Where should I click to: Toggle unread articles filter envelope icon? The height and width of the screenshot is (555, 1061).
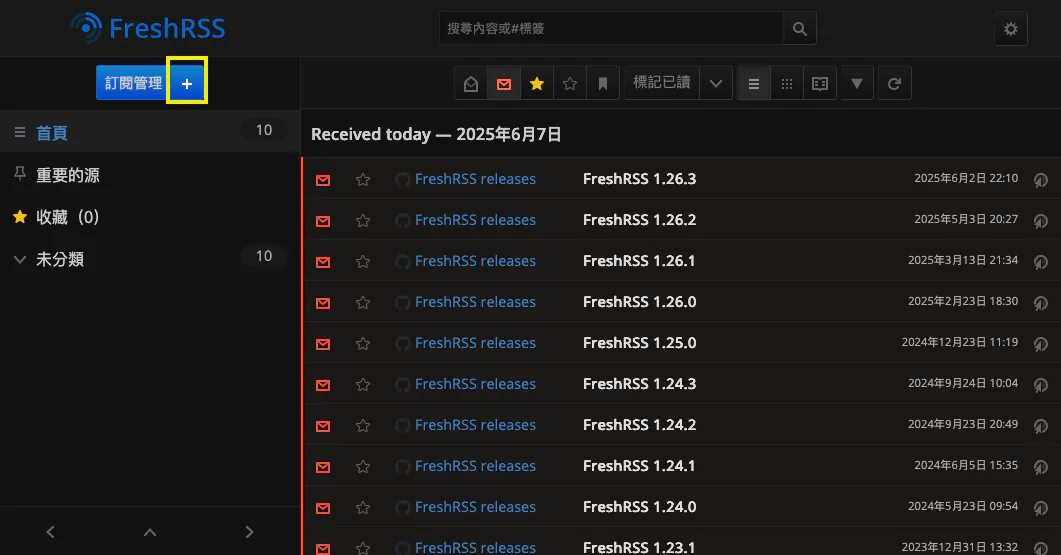tap(503, 83)
